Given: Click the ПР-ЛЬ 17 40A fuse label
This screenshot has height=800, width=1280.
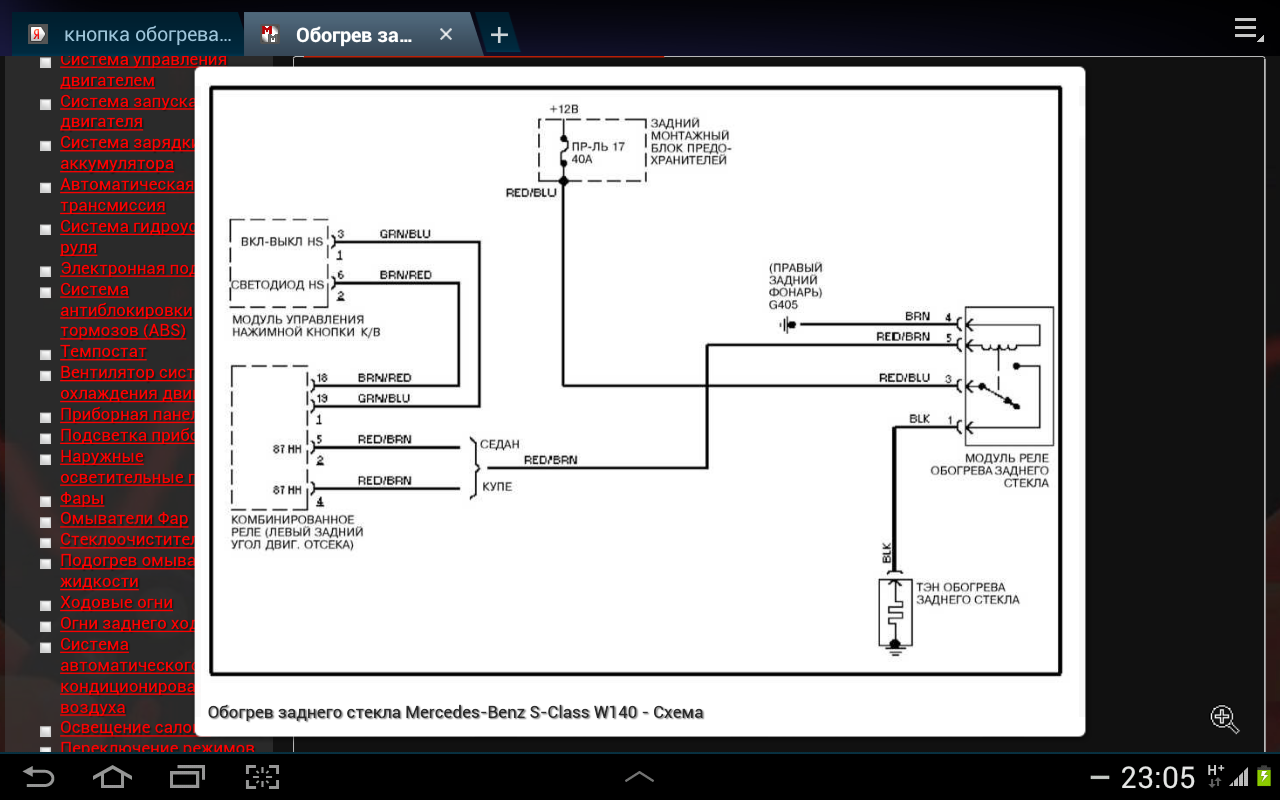Looking at the screenshot, I should (598, 153).
